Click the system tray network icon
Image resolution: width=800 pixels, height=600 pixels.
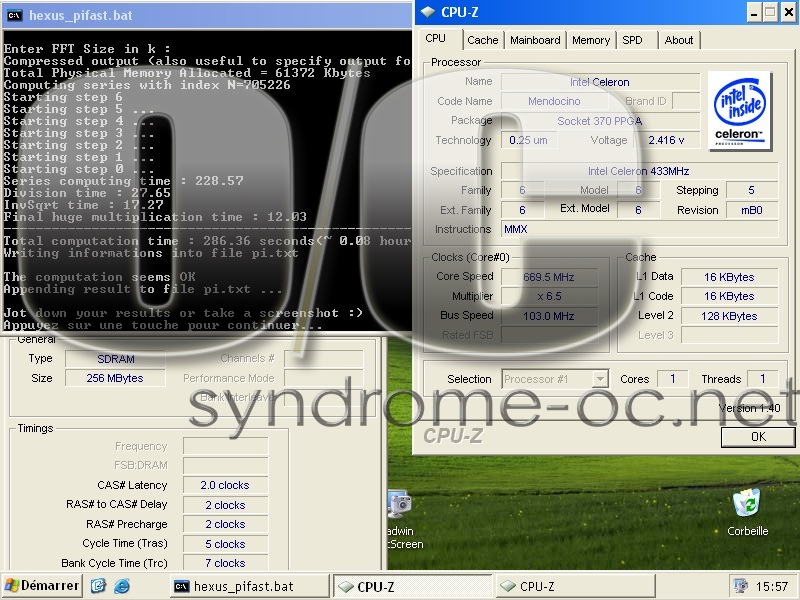coord(739,586)
